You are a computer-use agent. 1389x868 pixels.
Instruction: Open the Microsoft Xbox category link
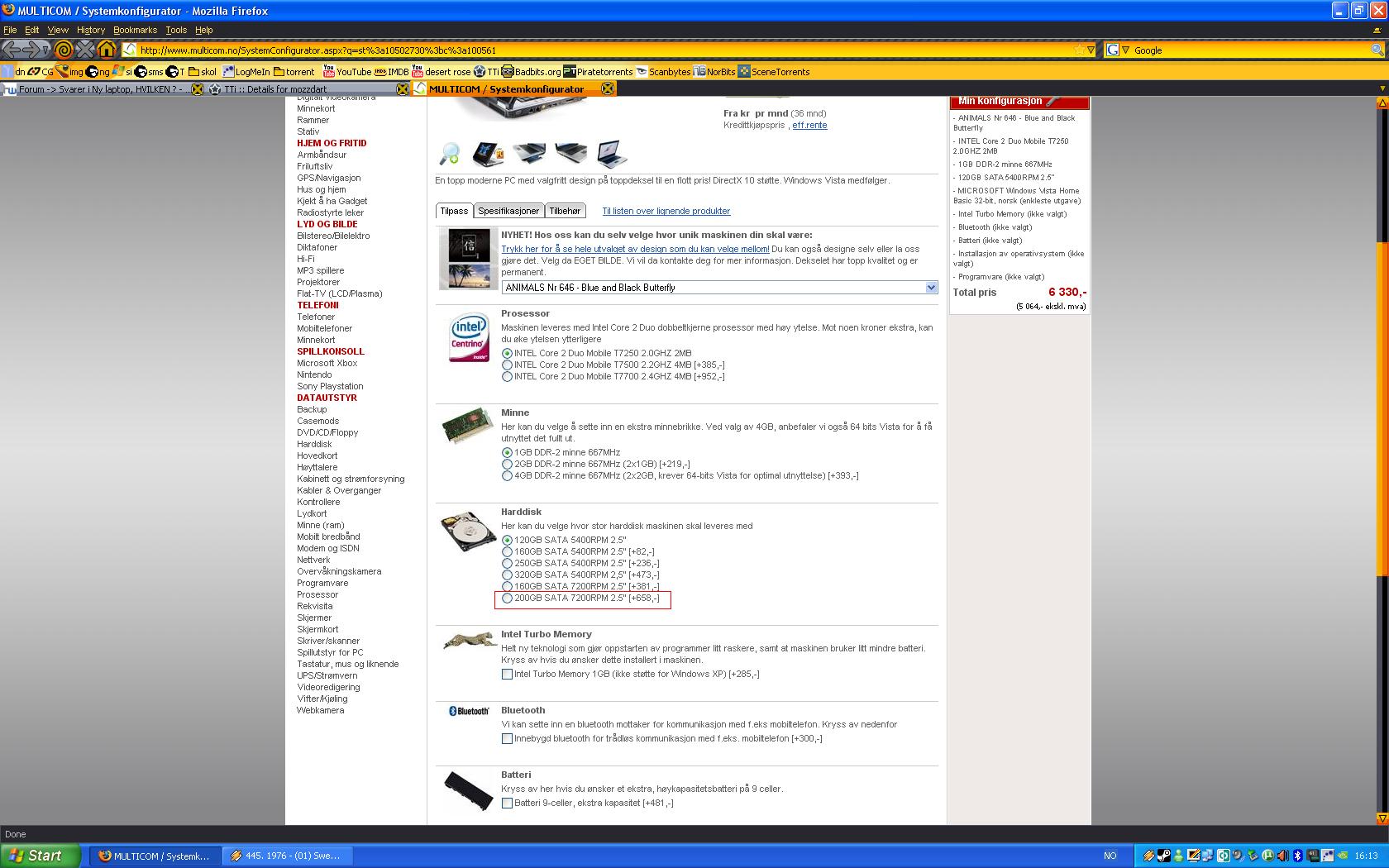point(327,363)
